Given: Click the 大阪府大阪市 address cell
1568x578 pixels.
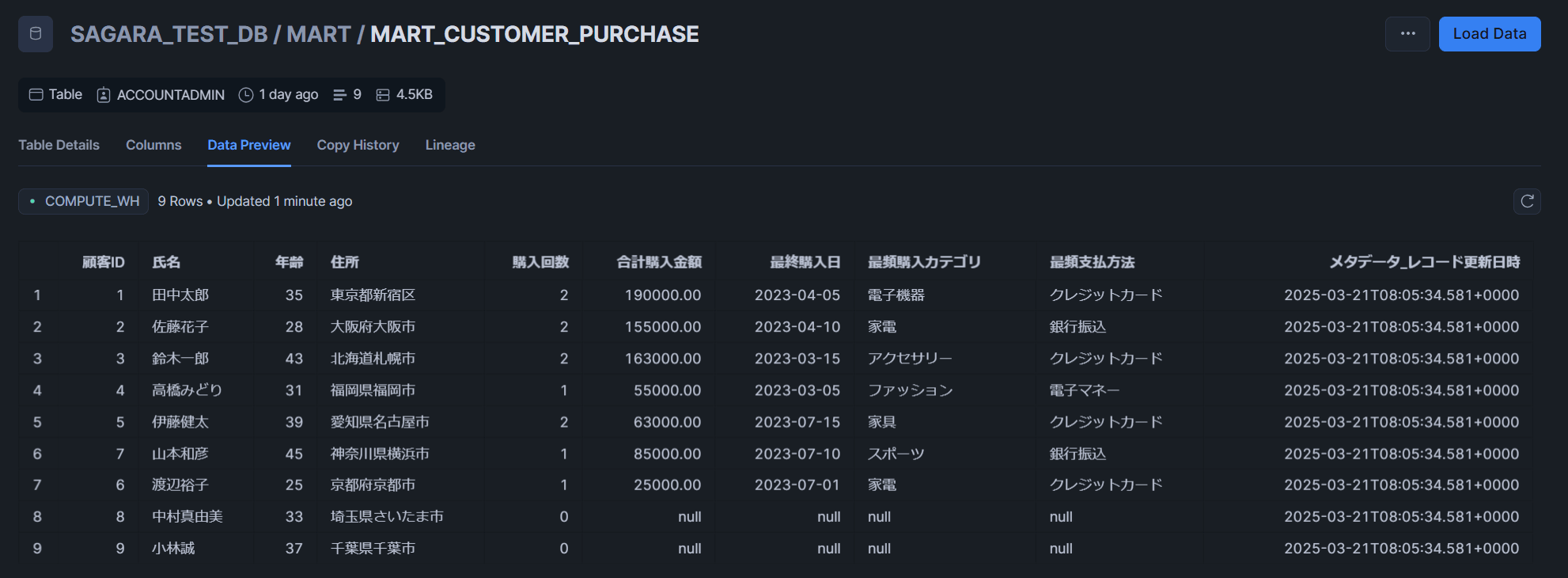Looking at the screenshot, I should [373, 326].
